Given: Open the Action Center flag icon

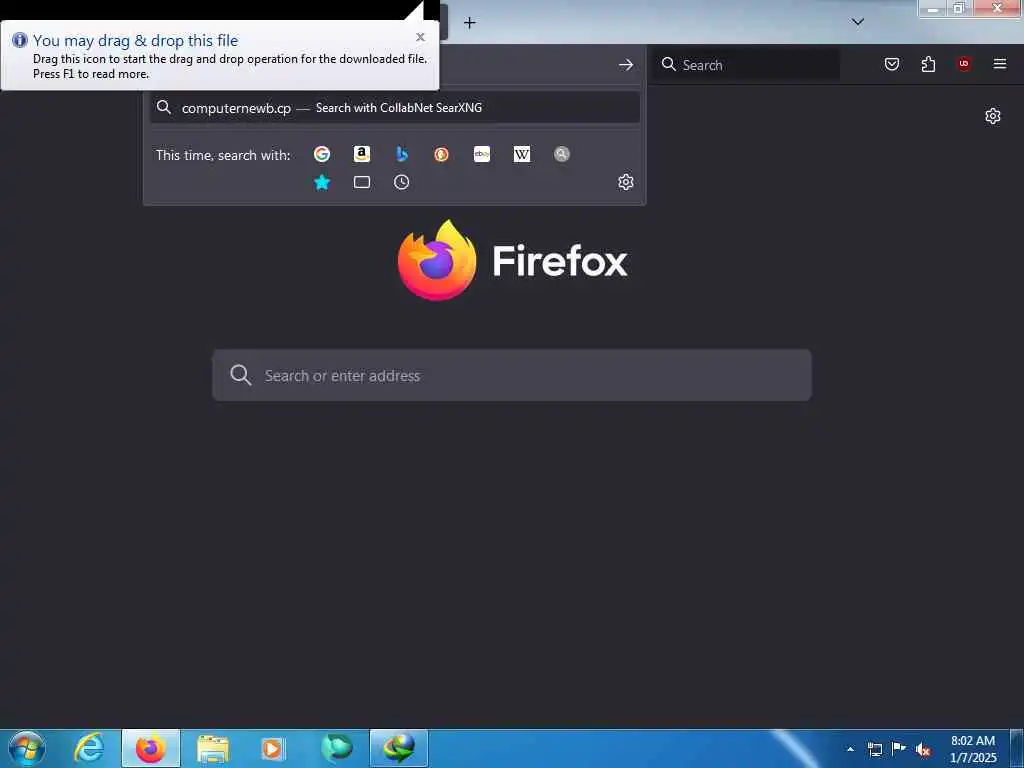Looking at the screenshot, I should (899, 748).
